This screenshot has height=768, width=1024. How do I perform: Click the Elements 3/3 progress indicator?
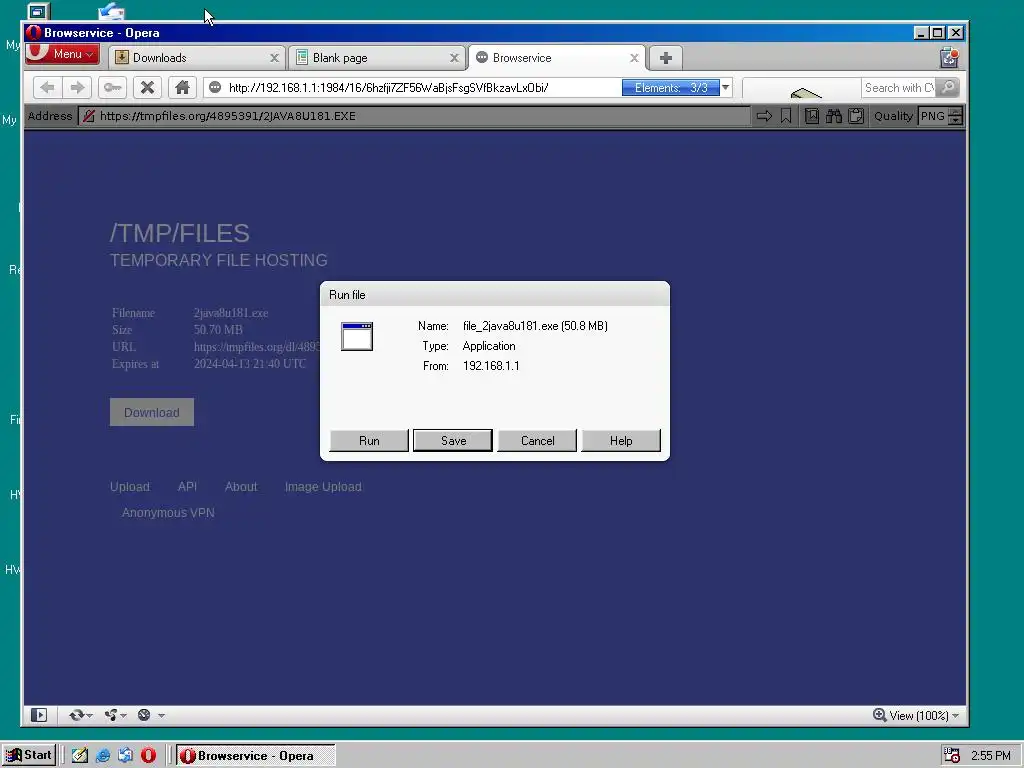671,88
